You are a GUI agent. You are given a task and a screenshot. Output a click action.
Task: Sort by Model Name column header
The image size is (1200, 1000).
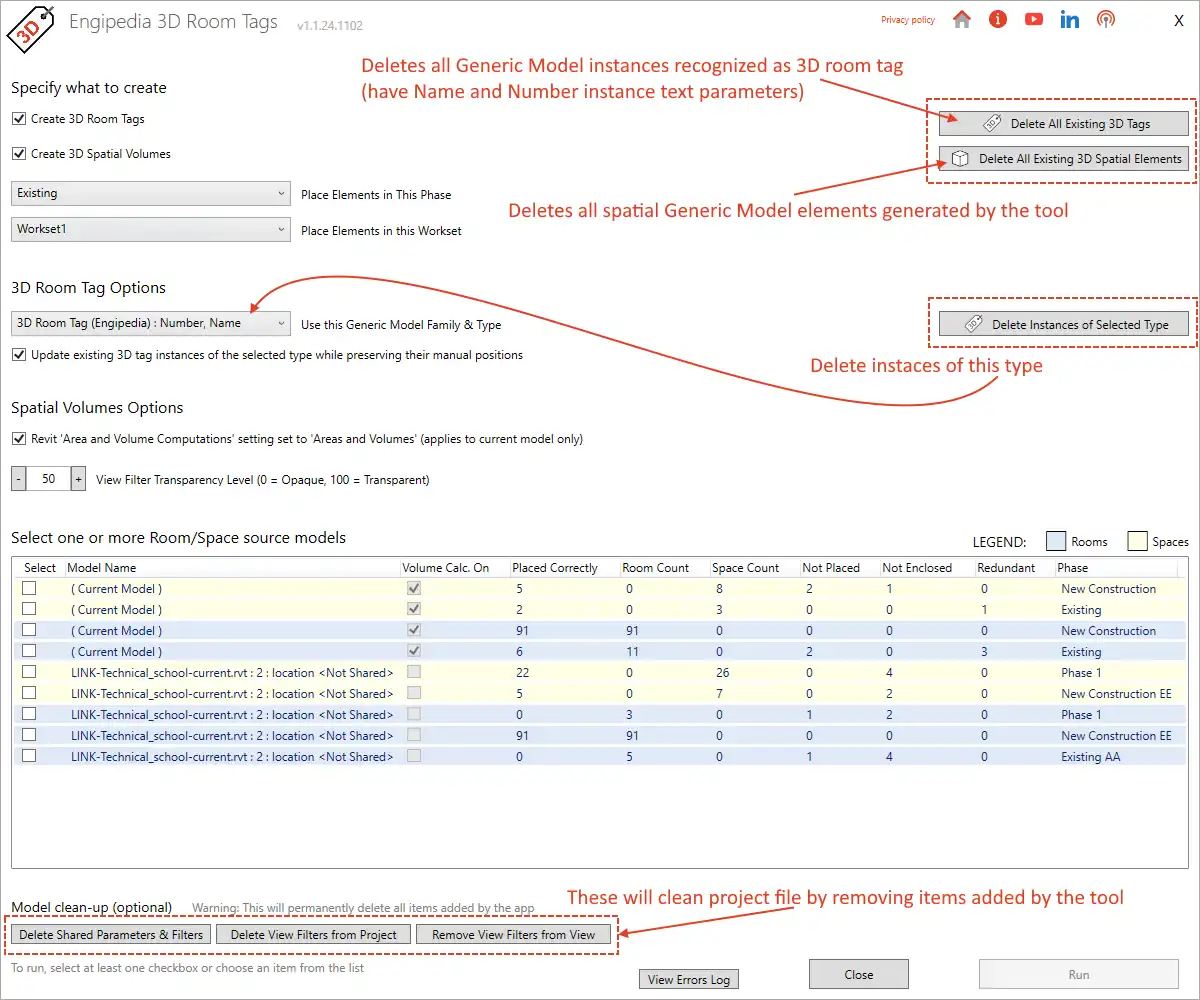[102, 568]
